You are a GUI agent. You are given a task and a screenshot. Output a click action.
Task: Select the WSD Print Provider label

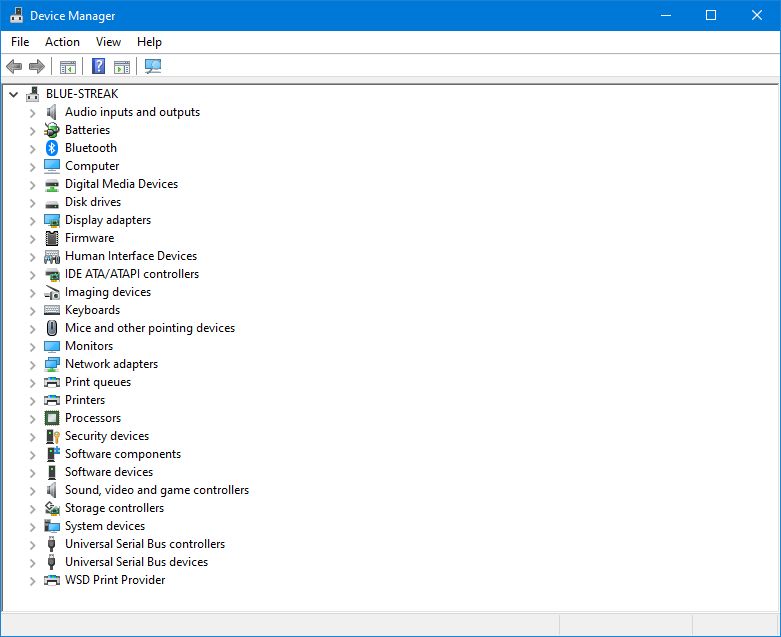pyautogui.click(x=115, y=580)
